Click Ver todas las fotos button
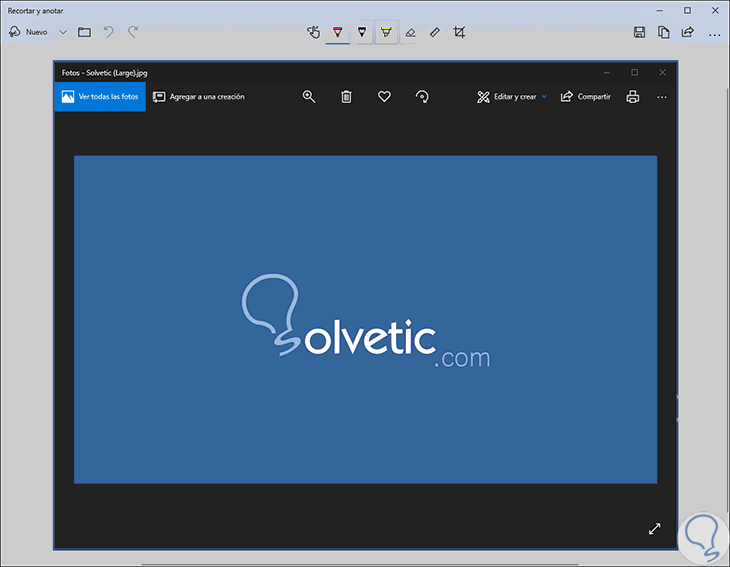Image resolution: width=730 pixels, height=567 pixels. pyautogui.click(x=100, y=97)
